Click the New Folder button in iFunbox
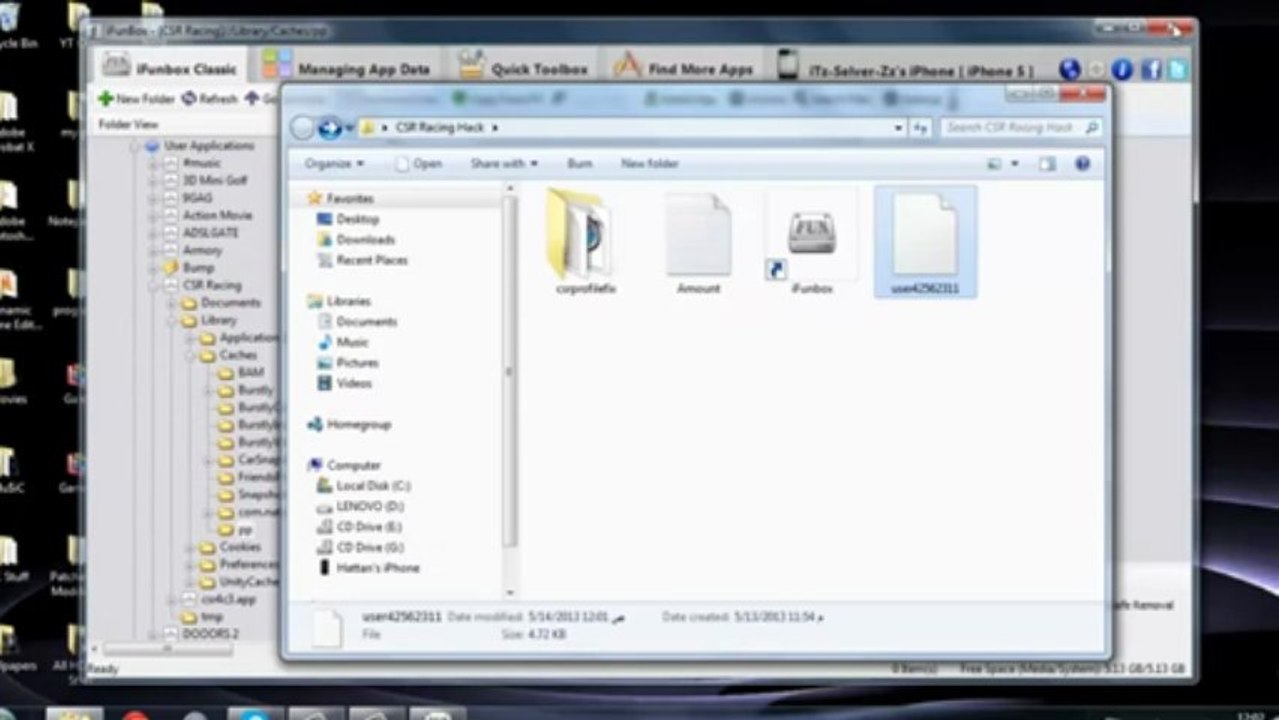Screen dimensions: 1279x720 [x=136, y=99]
